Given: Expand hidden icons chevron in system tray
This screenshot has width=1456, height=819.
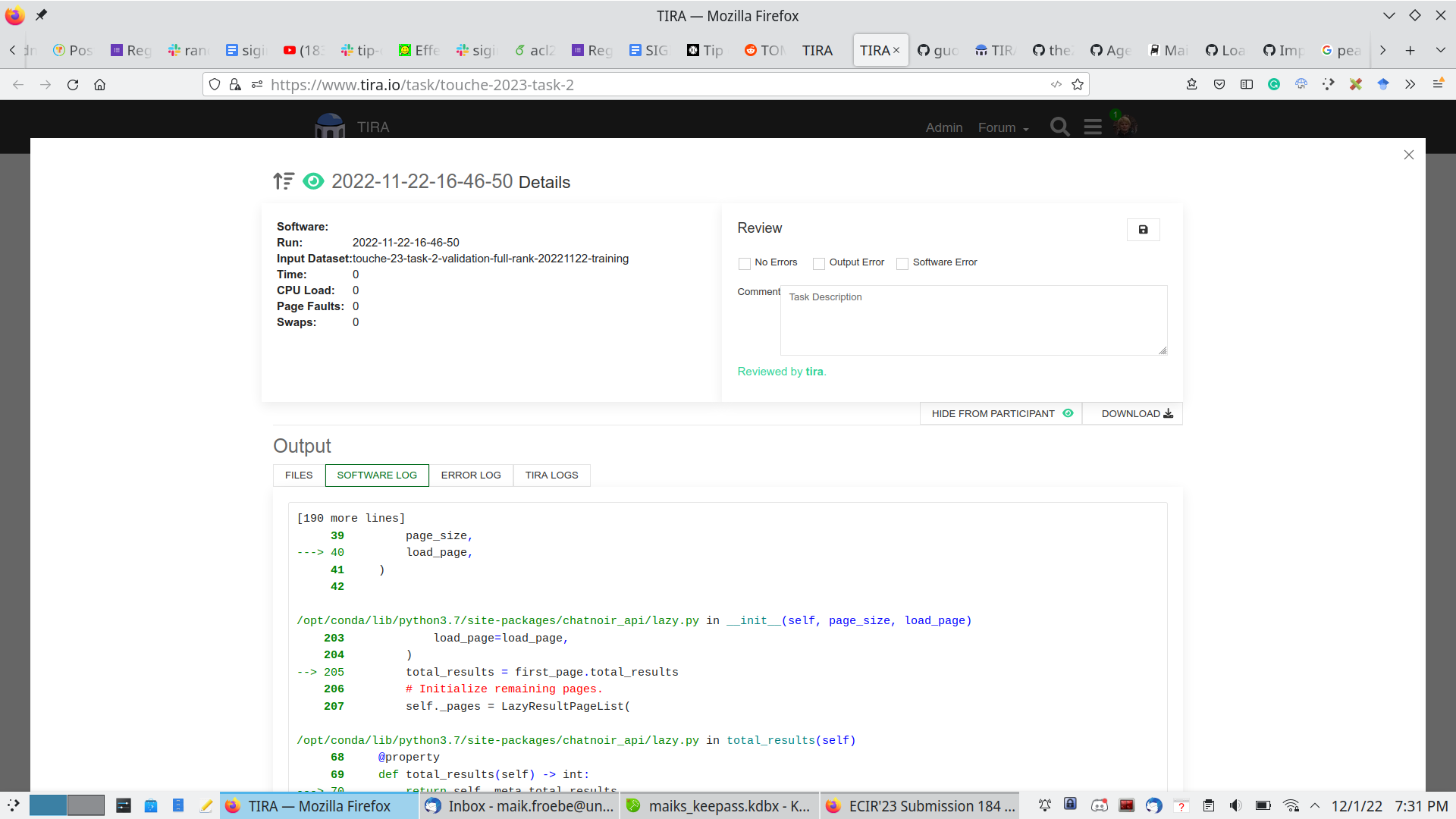Looking at the screenshot, I should tap(1316, 806).
